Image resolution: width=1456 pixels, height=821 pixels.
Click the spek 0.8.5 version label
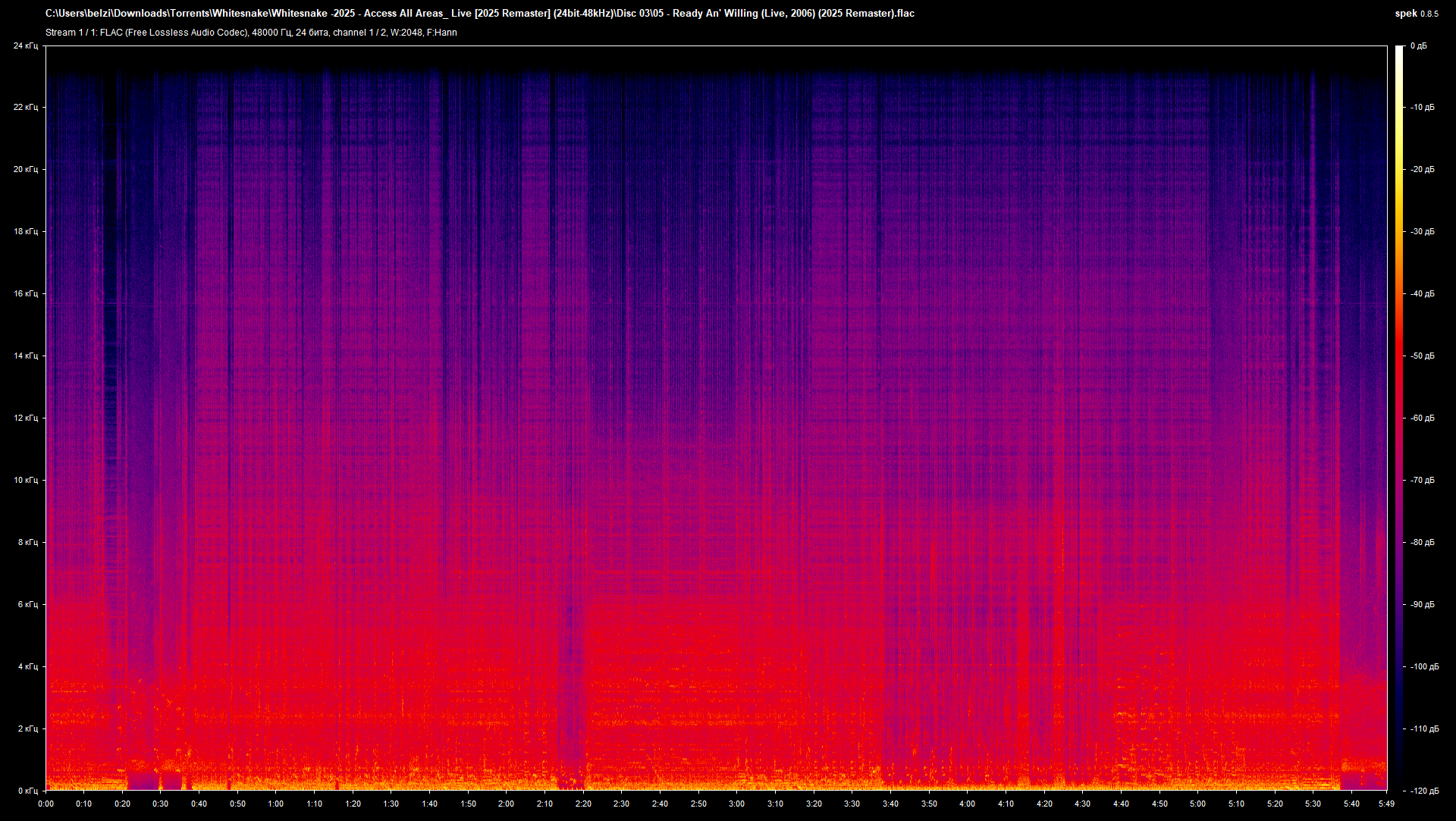pyautogui.click(x=1416, y=13)
